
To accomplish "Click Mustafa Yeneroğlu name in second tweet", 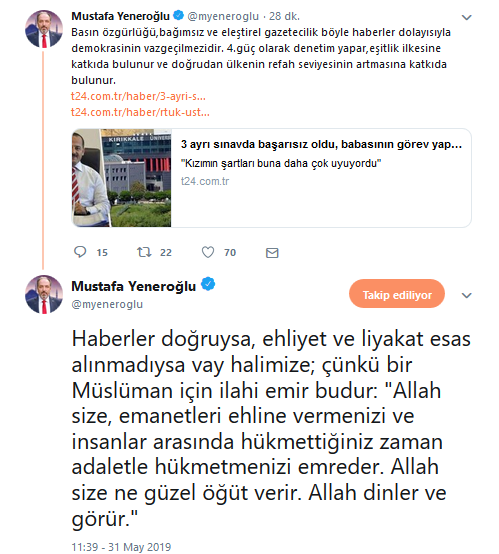I will coord(134,286).
